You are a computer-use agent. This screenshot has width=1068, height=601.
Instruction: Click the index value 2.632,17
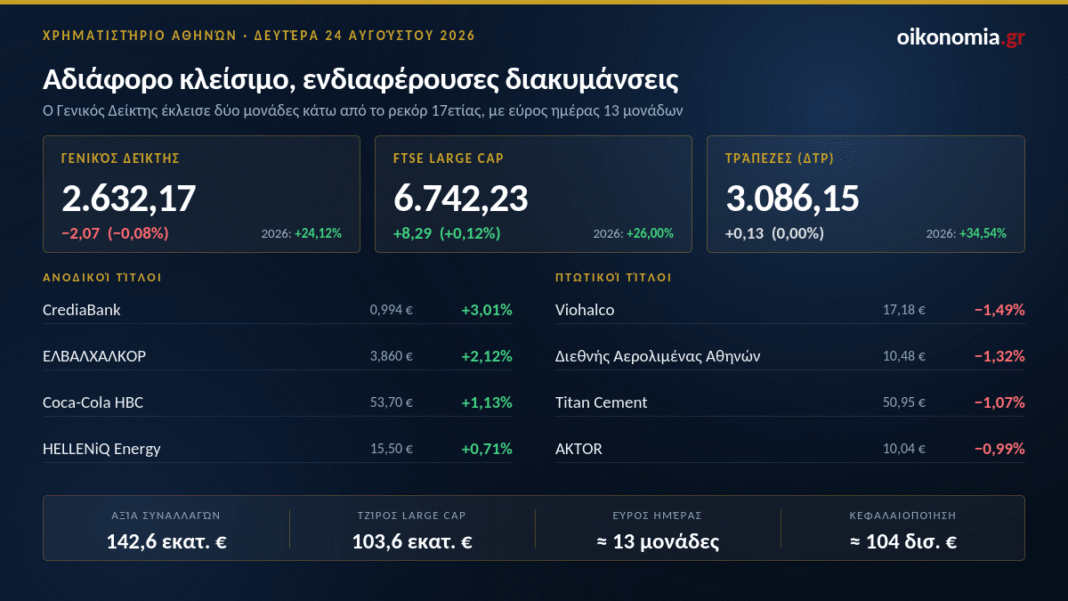pyautogui.click(x=129, y=198)
